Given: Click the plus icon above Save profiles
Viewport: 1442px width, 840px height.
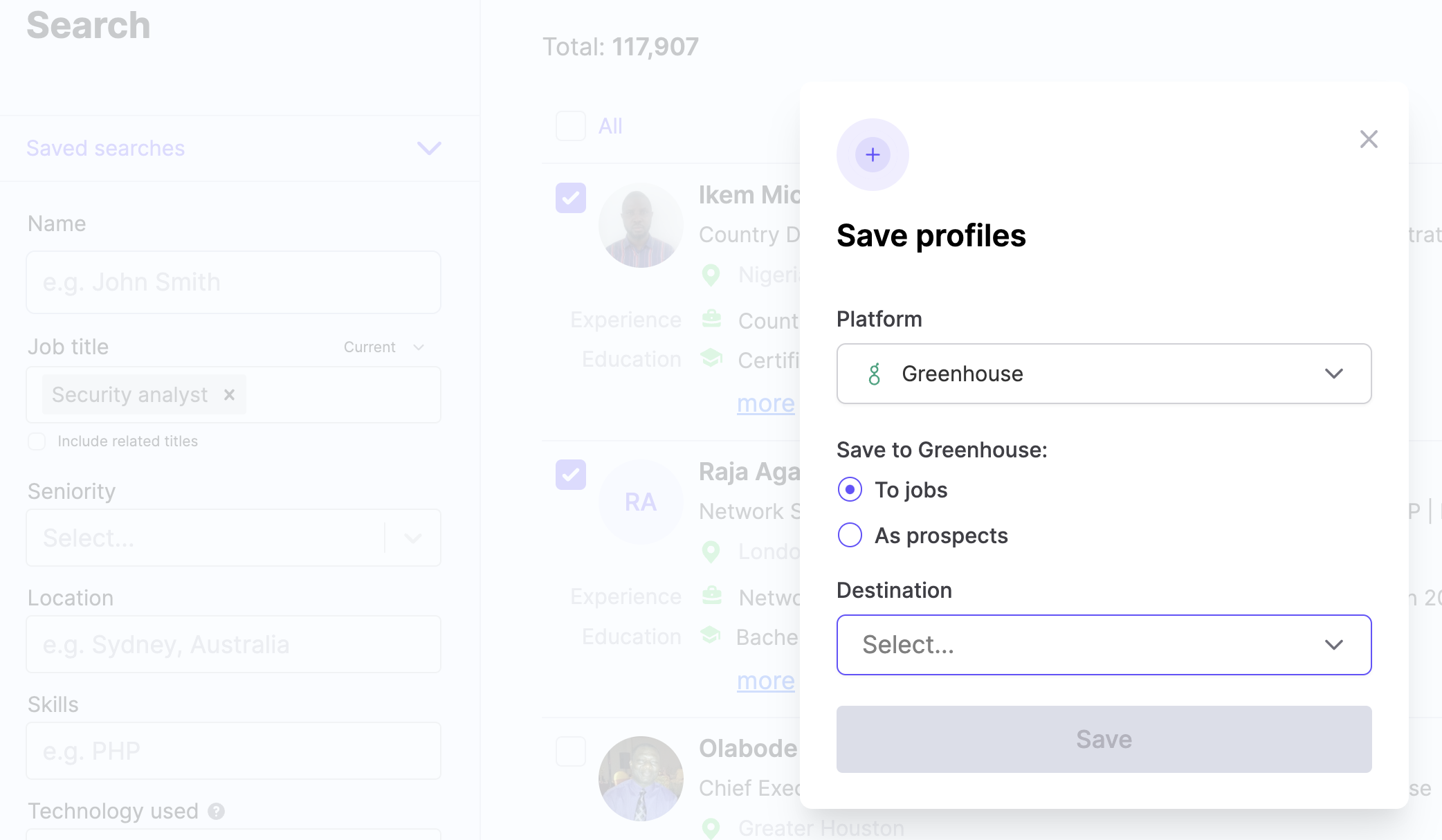Looking at the screenshot, I should pyautogui.click(x=873, y=154).
